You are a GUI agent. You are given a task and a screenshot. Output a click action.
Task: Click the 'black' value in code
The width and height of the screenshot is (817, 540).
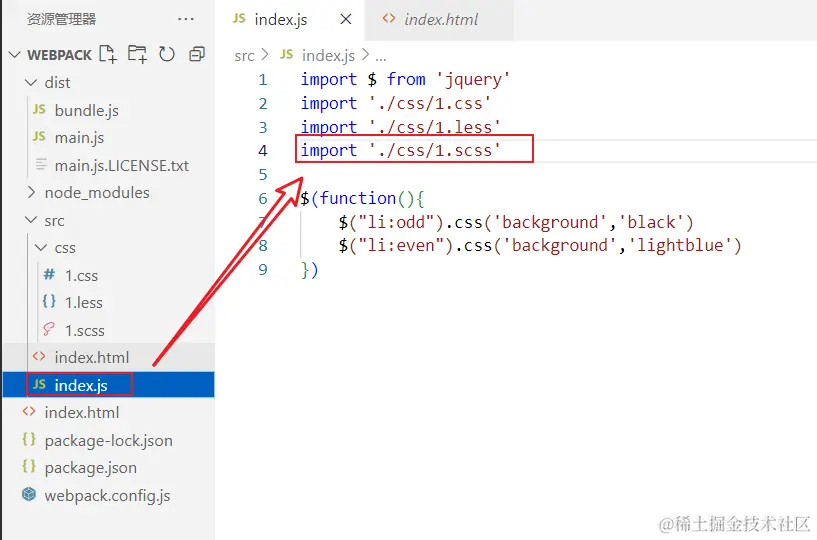click(x=651, y=223)
